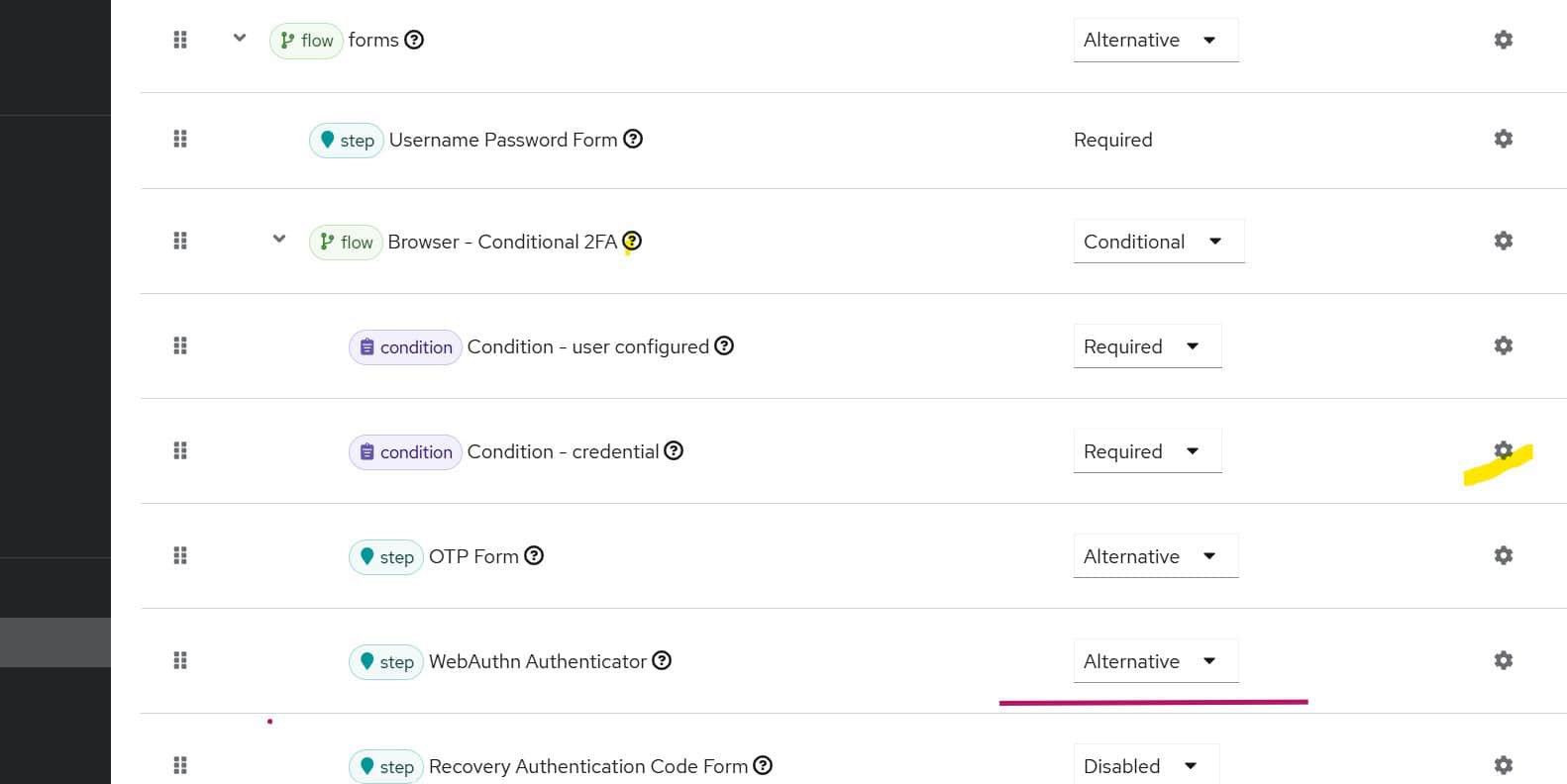
Task: Open Required dropdown for Condition - user configured
Action: tap(1147, 345)
